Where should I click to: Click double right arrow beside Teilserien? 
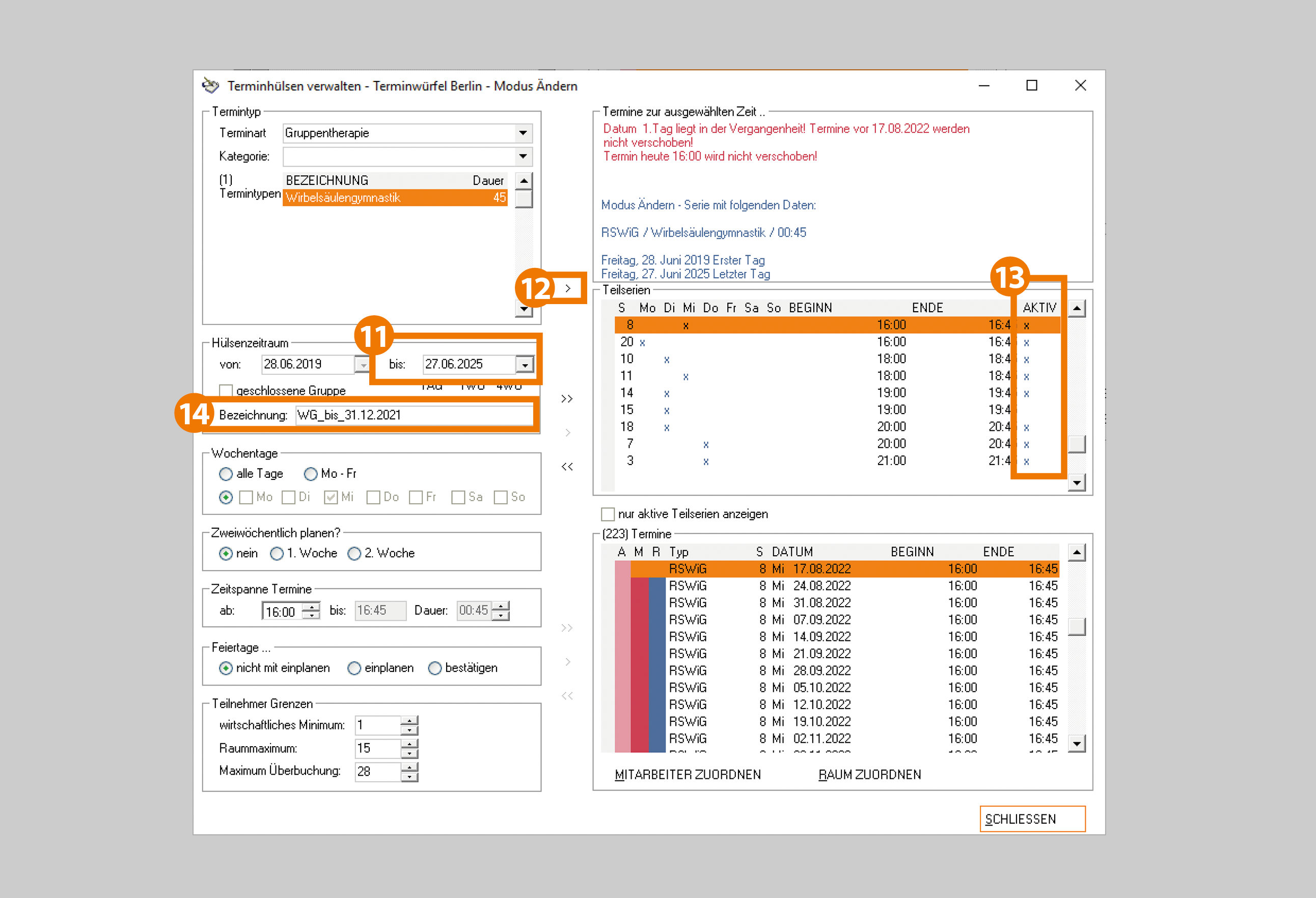[x=567, y=399]
